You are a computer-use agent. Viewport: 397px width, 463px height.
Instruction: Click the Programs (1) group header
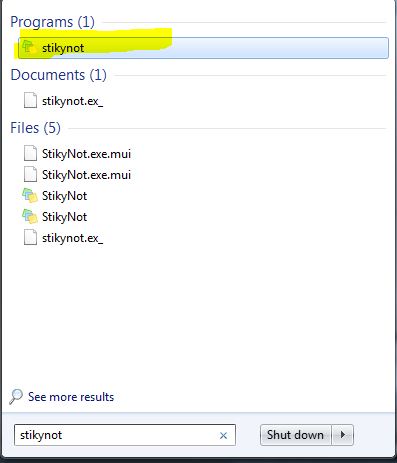click(52, 22)
